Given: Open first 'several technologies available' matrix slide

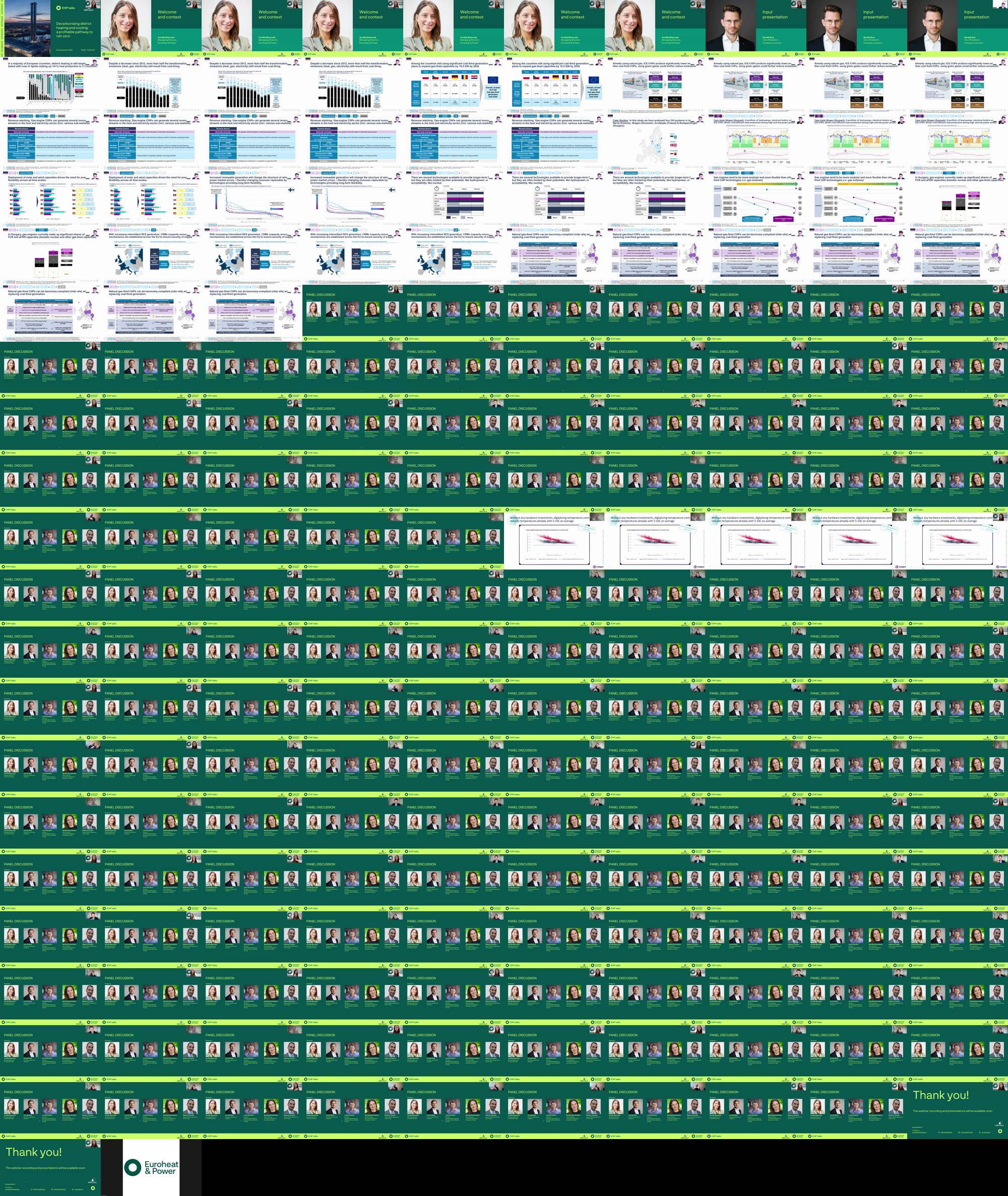Looking at the screenshot, I should click(x=453, y=198).
